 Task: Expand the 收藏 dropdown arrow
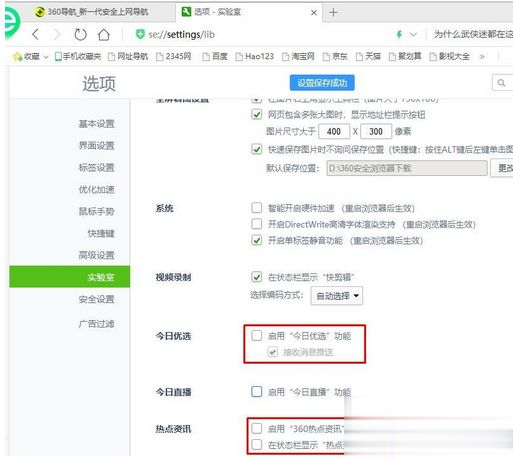tap(46, 57)
